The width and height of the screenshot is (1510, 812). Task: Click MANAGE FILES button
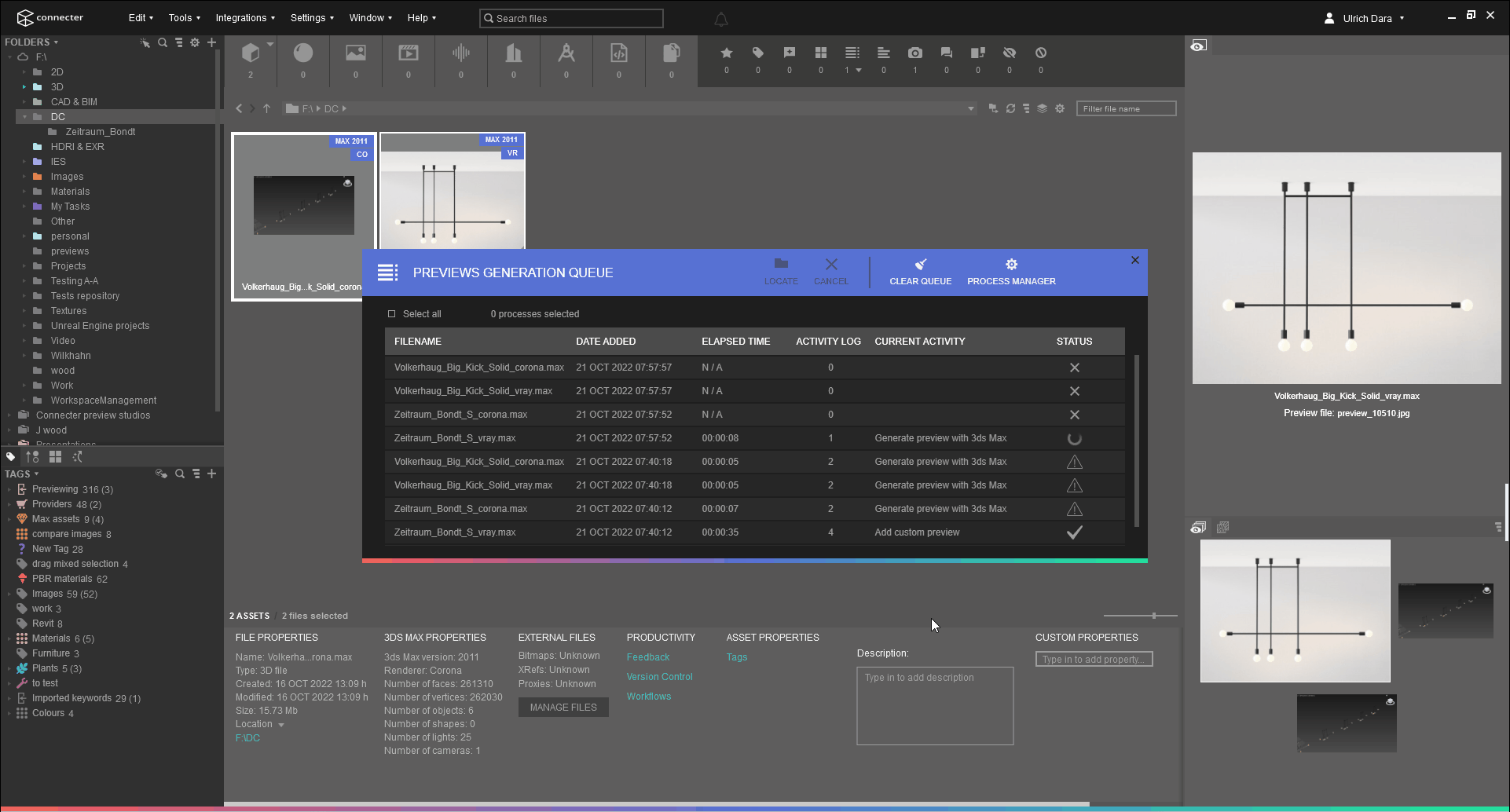pos(563,708)
